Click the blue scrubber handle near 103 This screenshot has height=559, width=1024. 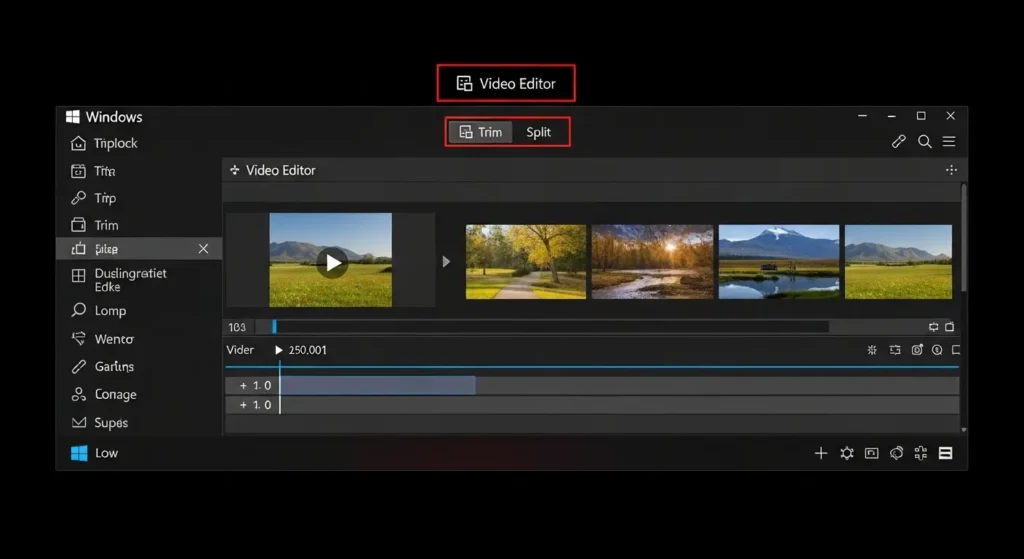274,327
